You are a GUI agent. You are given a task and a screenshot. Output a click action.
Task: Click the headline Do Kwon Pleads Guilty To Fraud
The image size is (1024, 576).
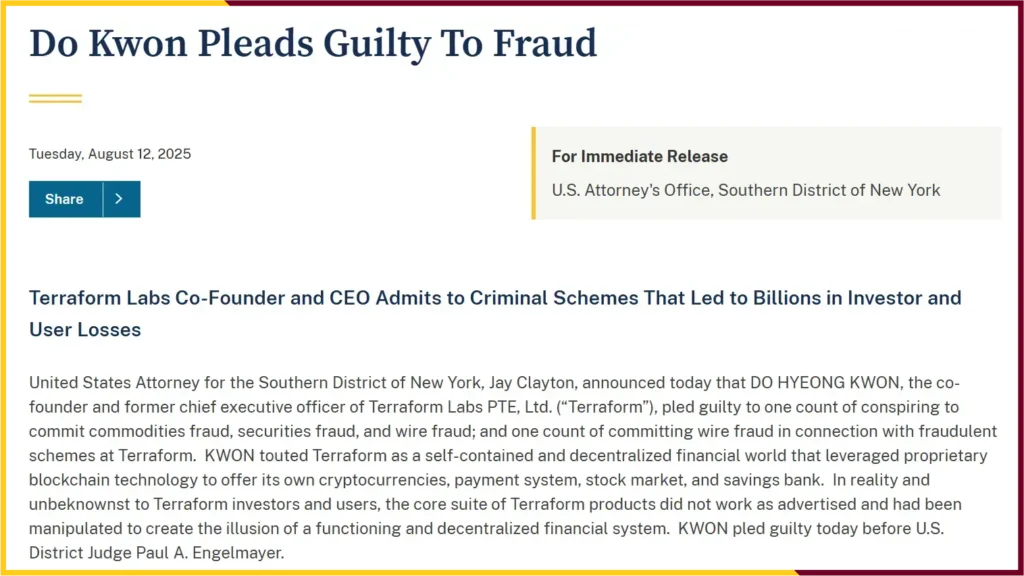313,44
